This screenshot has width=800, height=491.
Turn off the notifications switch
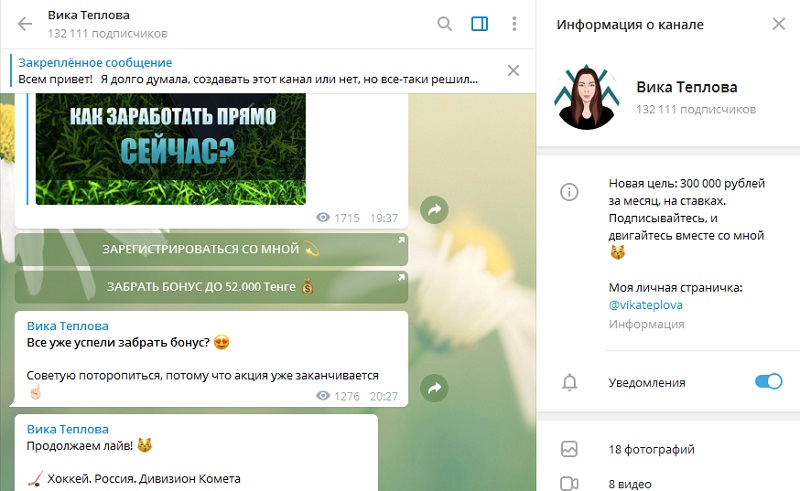pyautogui.click(x=767, y=381)
